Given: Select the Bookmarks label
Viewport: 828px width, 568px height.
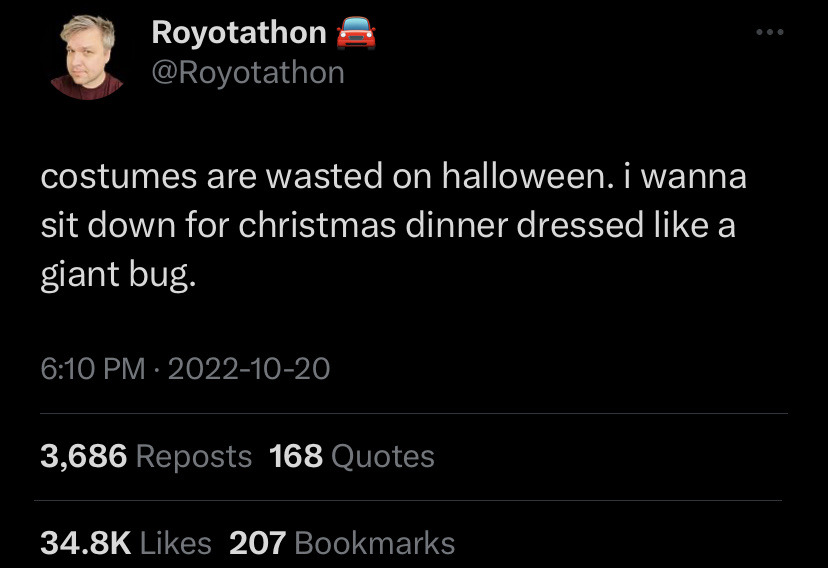Looking at the screenshot, I should (x=375, y=543).
